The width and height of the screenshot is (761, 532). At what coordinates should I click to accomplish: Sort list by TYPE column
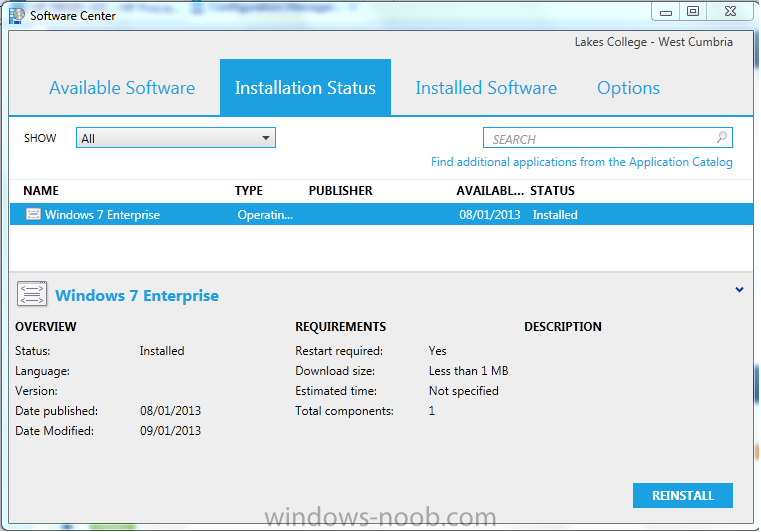(x=248, y=191)
